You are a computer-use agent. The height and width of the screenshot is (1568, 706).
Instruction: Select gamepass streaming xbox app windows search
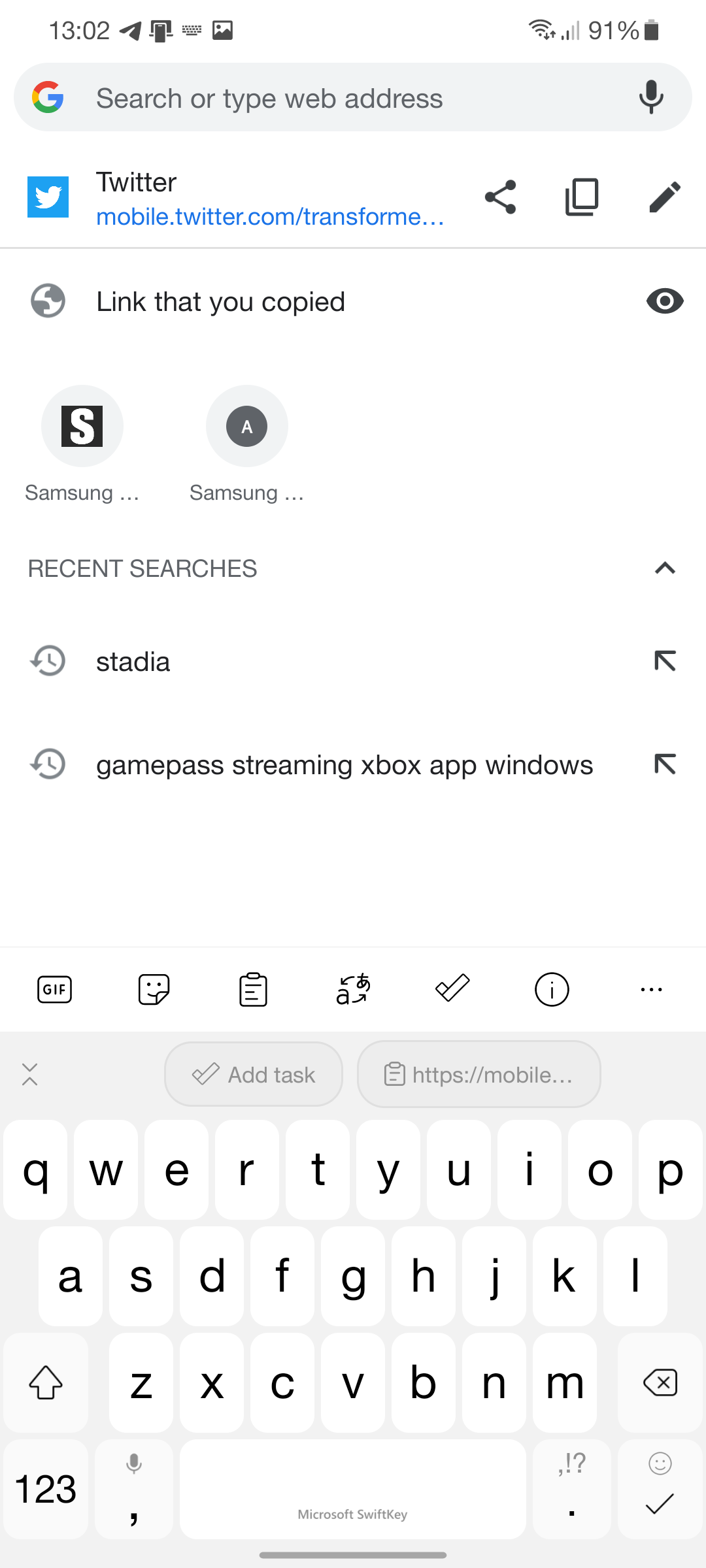click(345, 765)
